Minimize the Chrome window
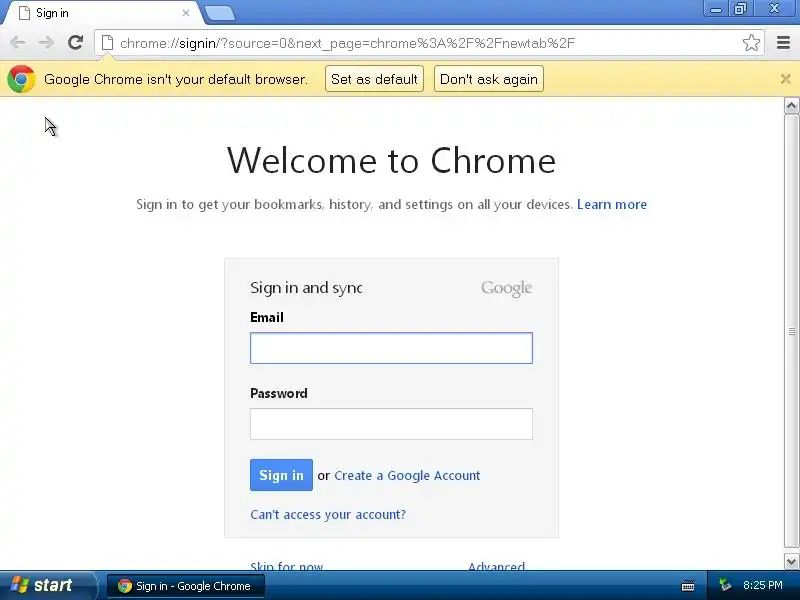The image size is (800, 600). [x=716, y=9]
